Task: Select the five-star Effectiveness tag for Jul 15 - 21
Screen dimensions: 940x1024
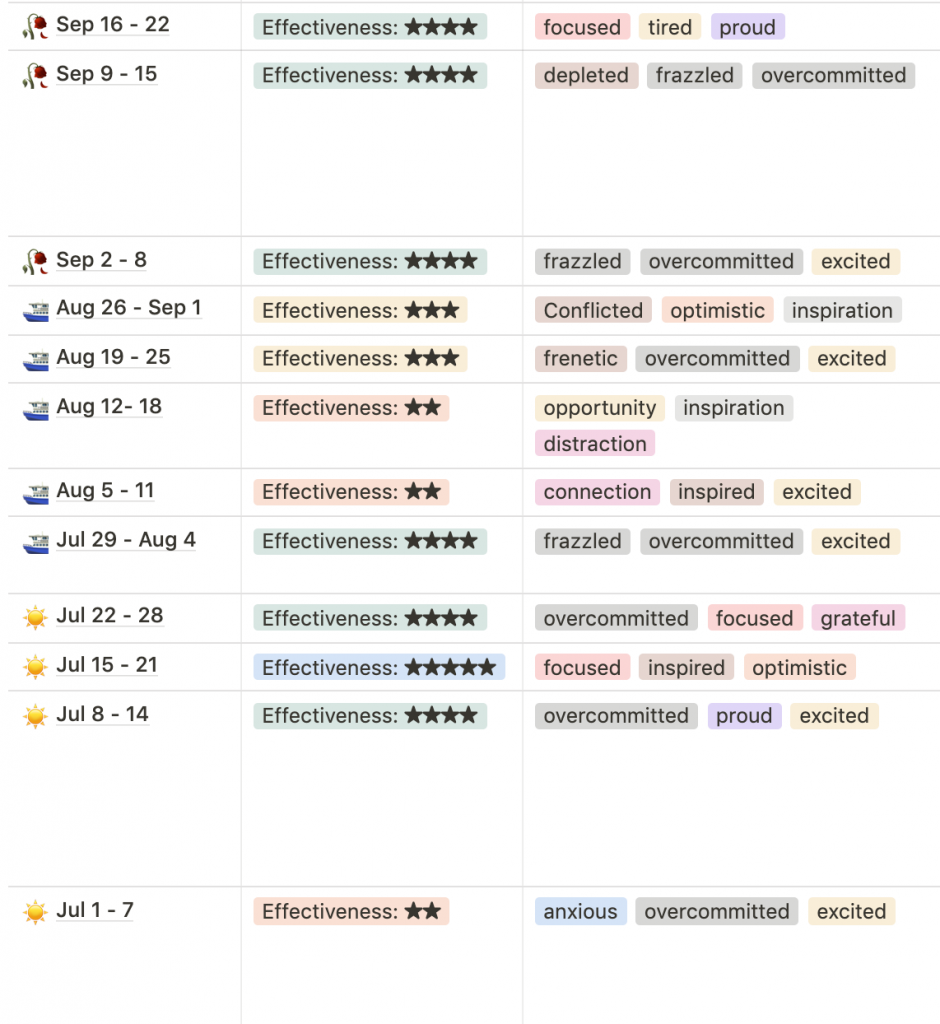Action: pyautogui.click(x=379, y=667)
